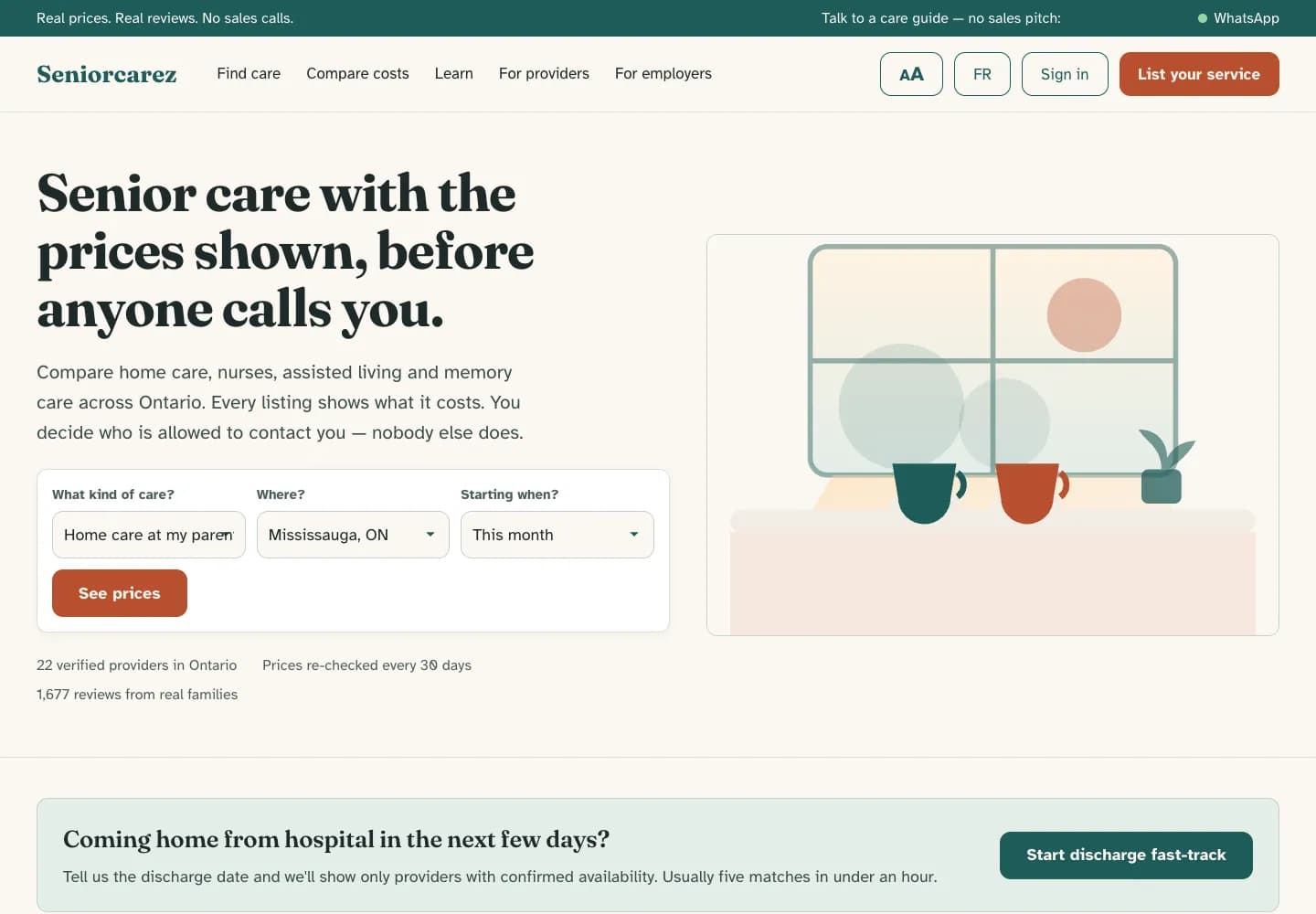The width and height of the screenshot is (1316, 914).
Task: Click the main 'Senior care with the prices' headline
Action: [285, 251]
